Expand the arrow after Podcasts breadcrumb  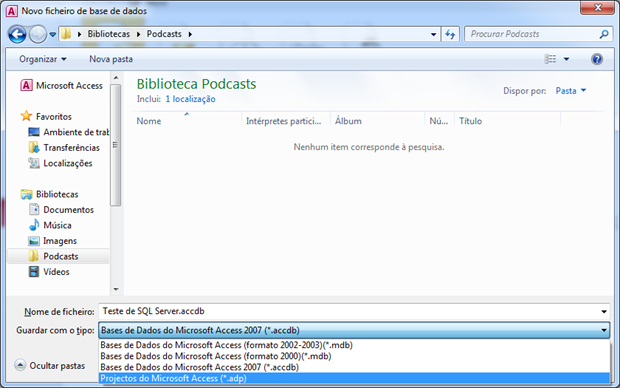pos(190,34)
